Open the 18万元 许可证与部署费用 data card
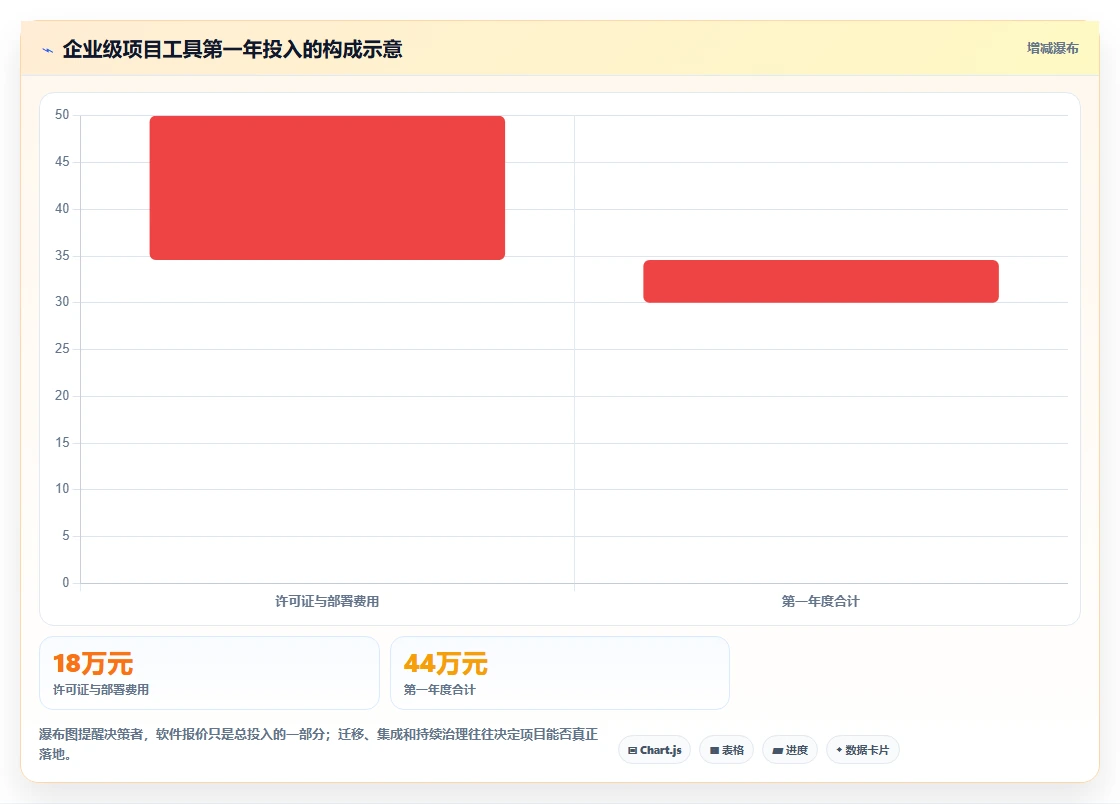Image resolution: width=1120 pixels, height=804 pixels. pyautogui.click(x=209, y=673)
